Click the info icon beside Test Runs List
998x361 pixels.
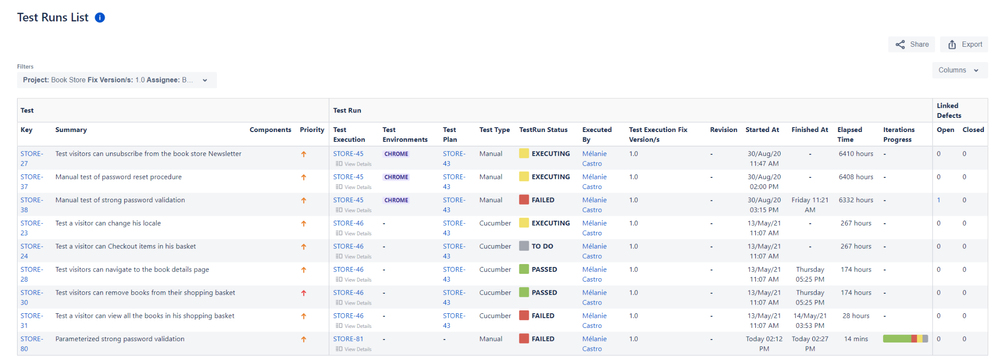pos(100,18)
